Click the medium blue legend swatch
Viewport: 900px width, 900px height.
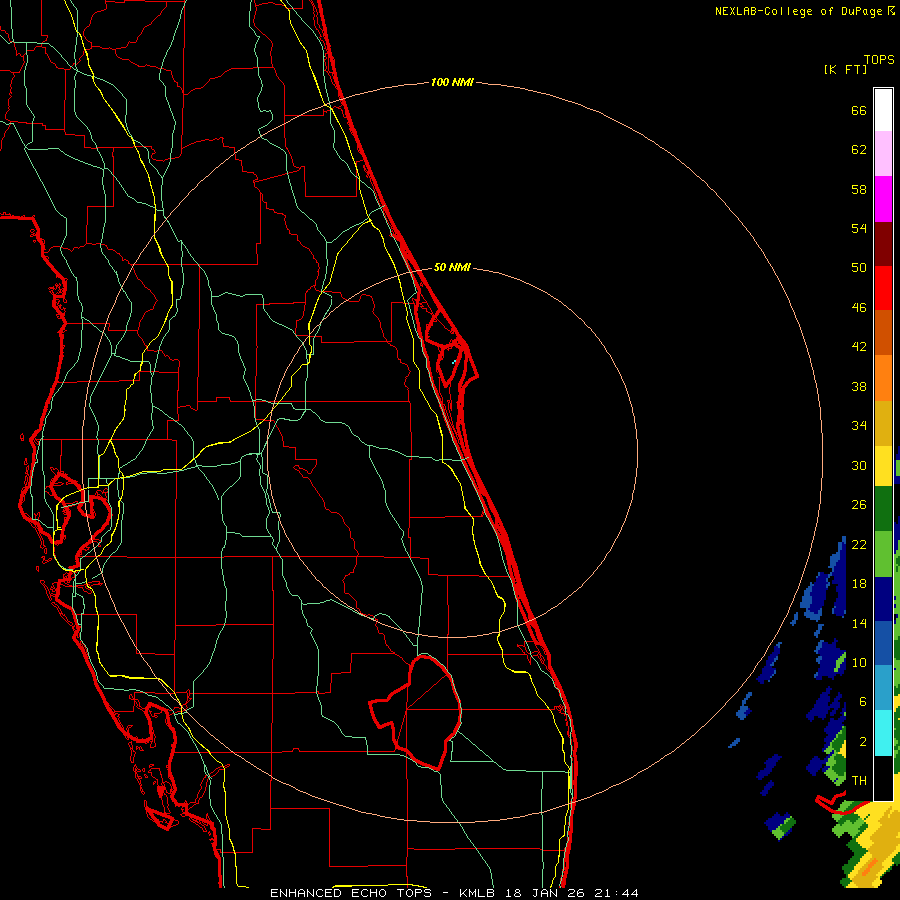[x=883, y=643]
